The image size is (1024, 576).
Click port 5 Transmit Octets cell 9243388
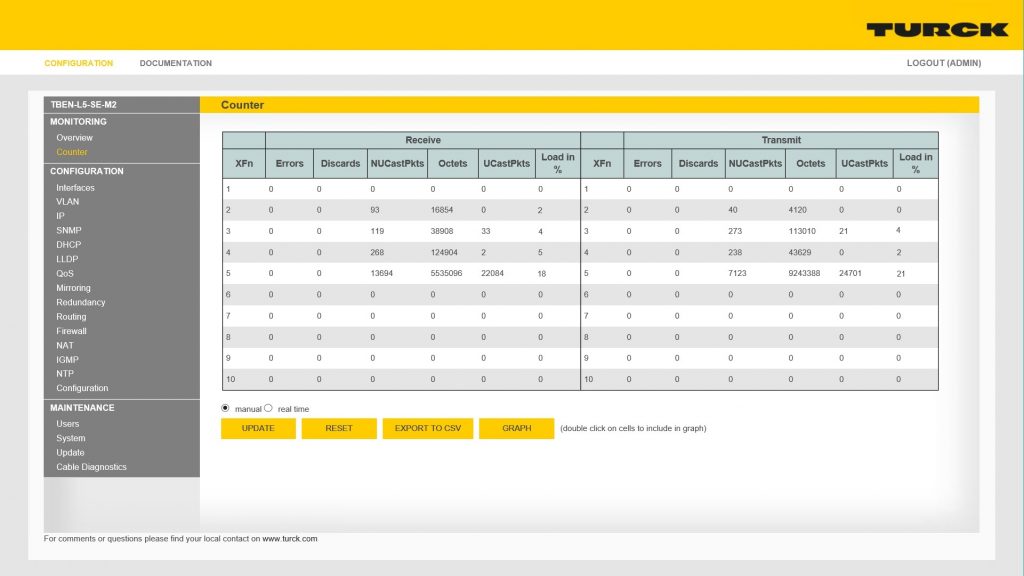click(806, 273)
